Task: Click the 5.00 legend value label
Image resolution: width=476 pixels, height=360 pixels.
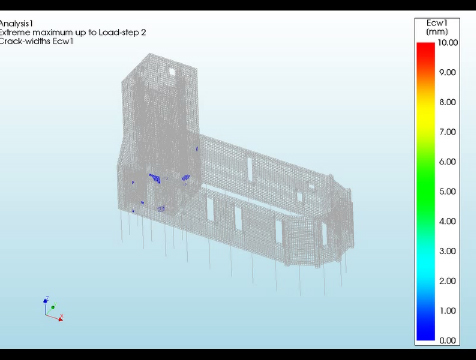Action: tap(447, 191)
